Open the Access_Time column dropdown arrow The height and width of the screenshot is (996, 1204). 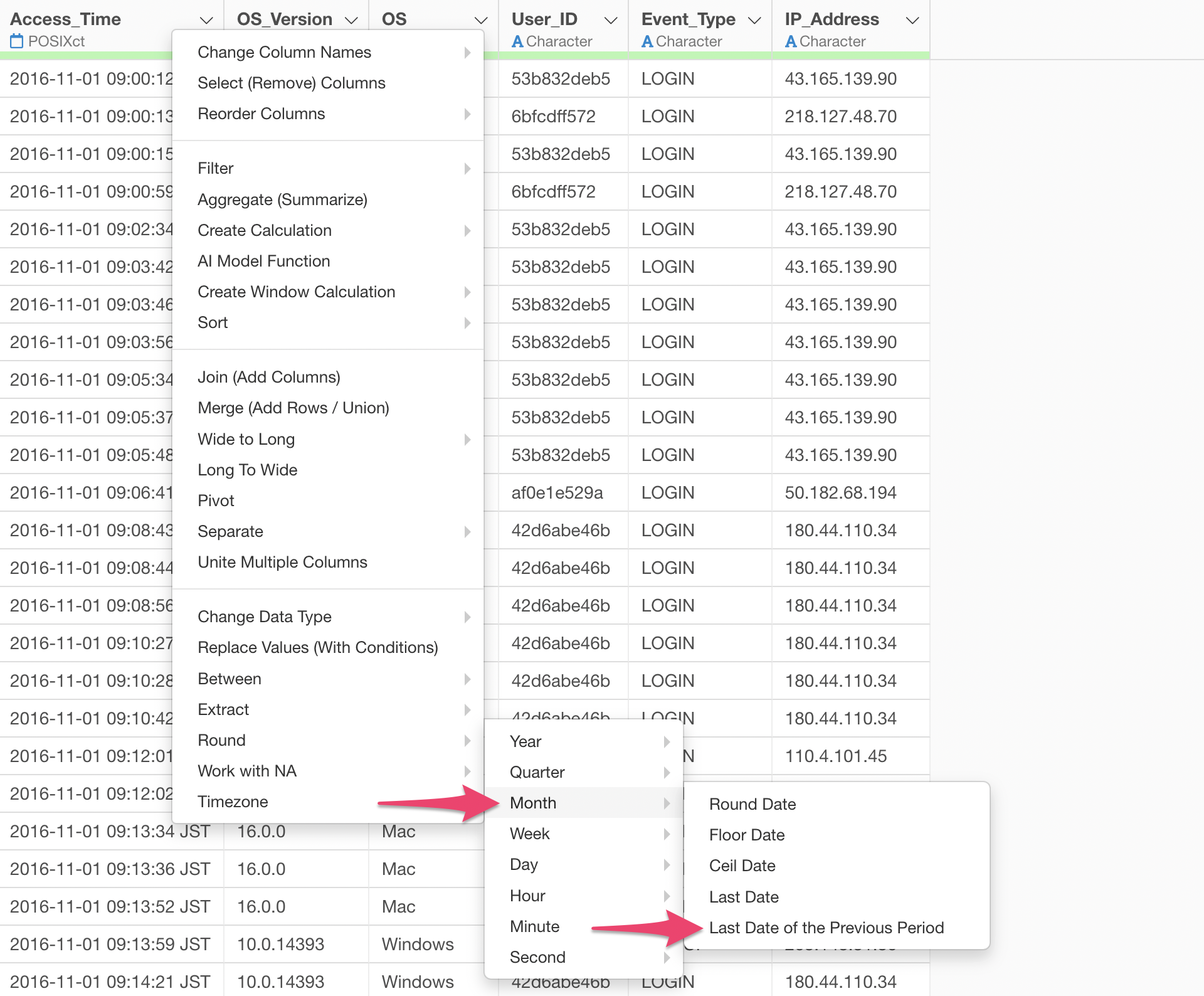pos(206,21)
